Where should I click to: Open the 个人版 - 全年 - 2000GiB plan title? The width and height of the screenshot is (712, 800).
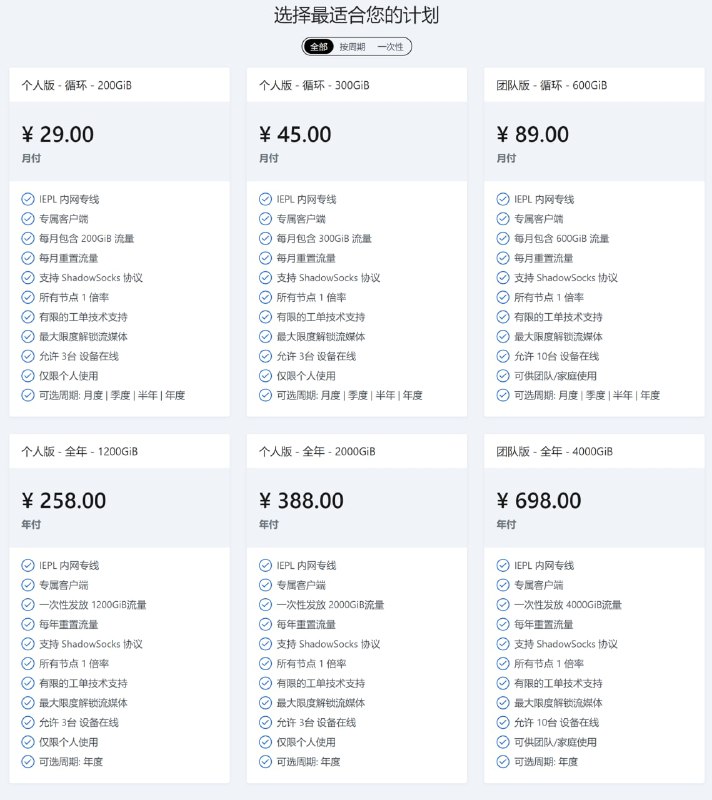click(x=317, y=452)
